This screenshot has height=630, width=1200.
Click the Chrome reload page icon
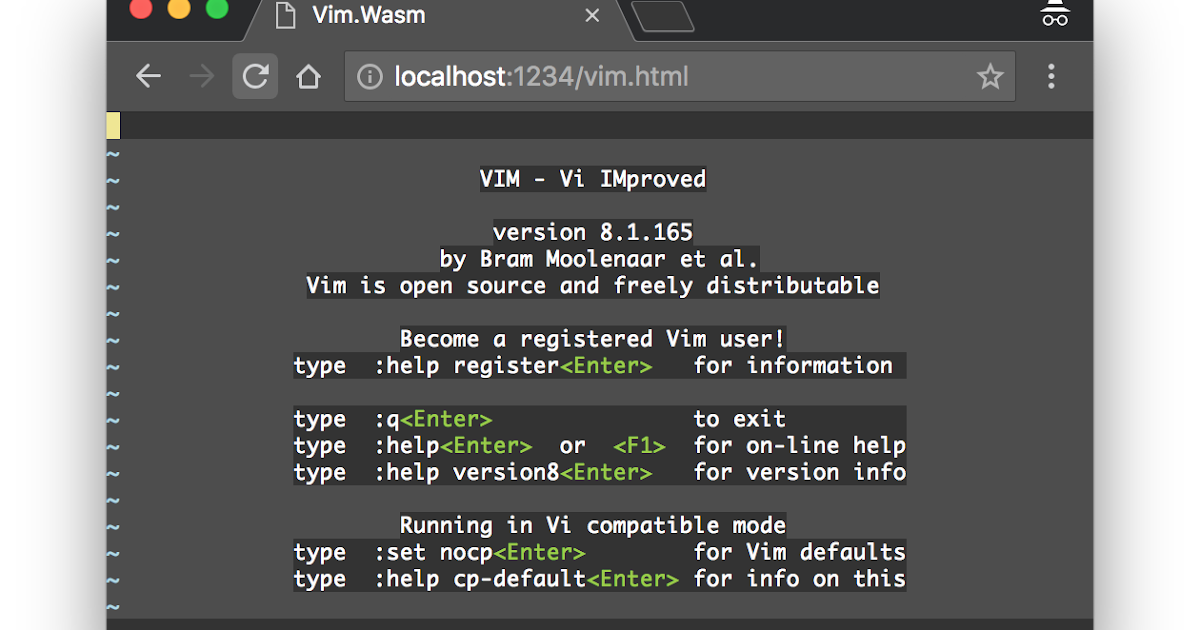[x=255, y=76]
